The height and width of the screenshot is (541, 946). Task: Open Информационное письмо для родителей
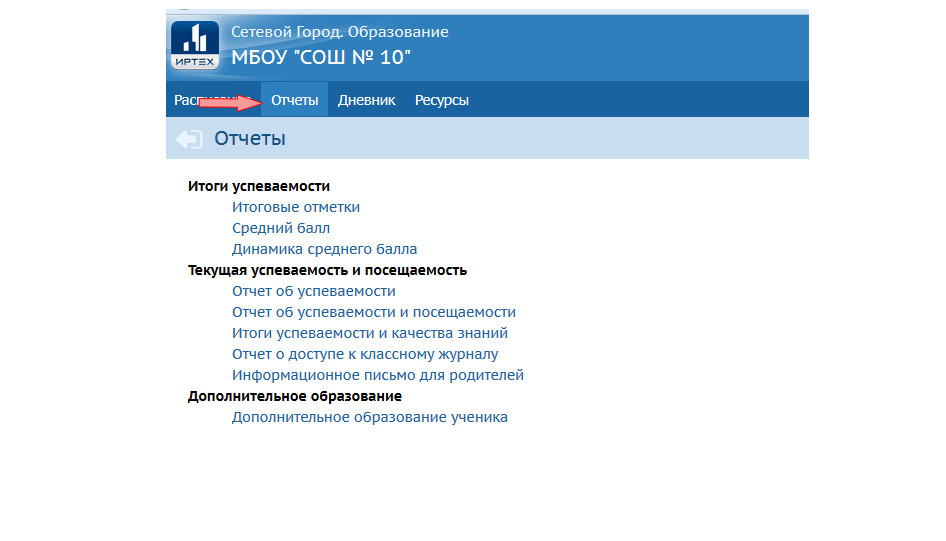tap(377, 375)
